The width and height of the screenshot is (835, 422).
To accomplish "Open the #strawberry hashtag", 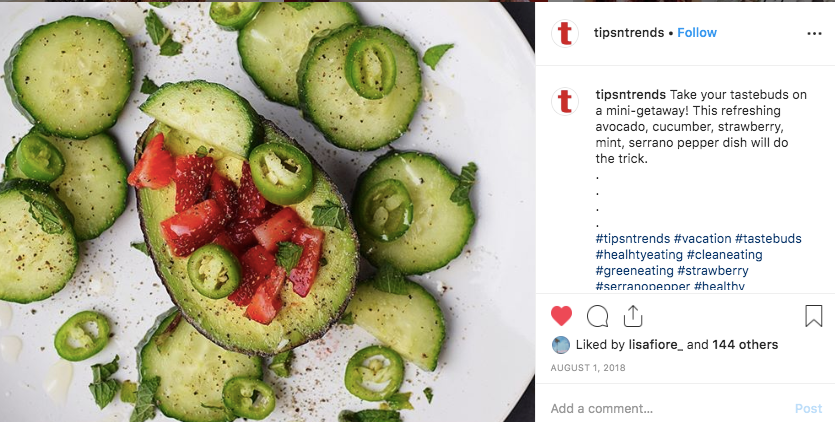I will click(713, 271).
